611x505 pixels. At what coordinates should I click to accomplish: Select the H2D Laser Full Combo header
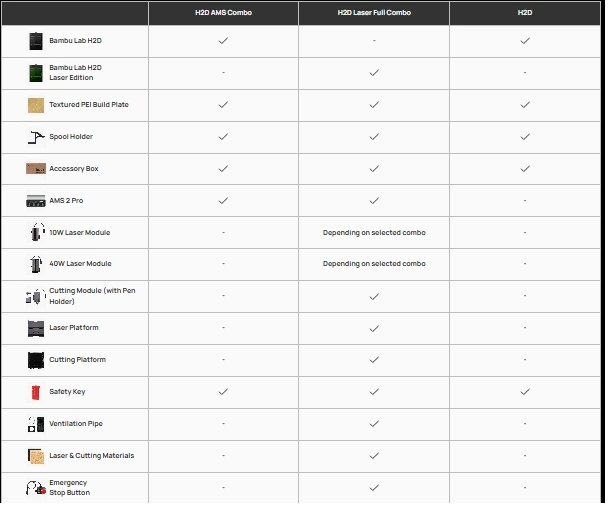tap(373, 12)
